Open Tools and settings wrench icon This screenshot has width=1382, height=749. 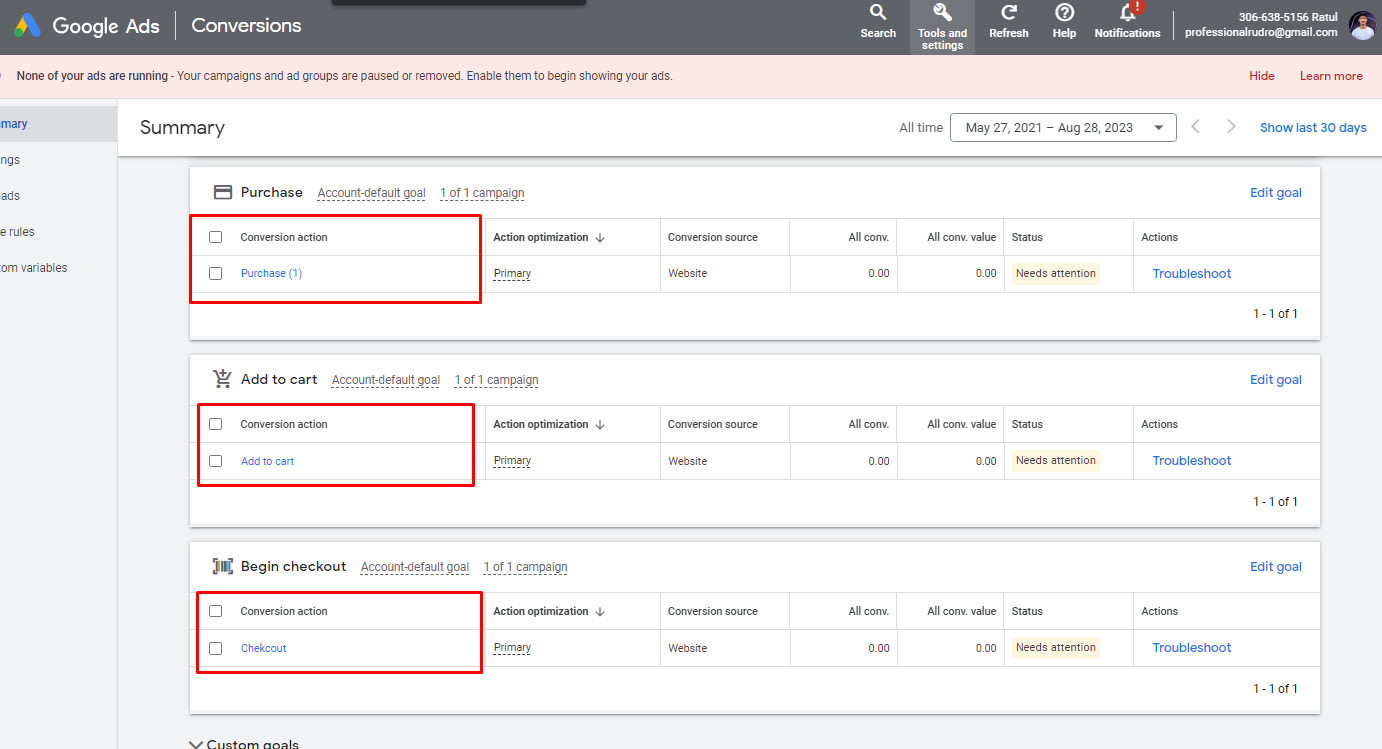pyautogui.click(x=941, y=13)
